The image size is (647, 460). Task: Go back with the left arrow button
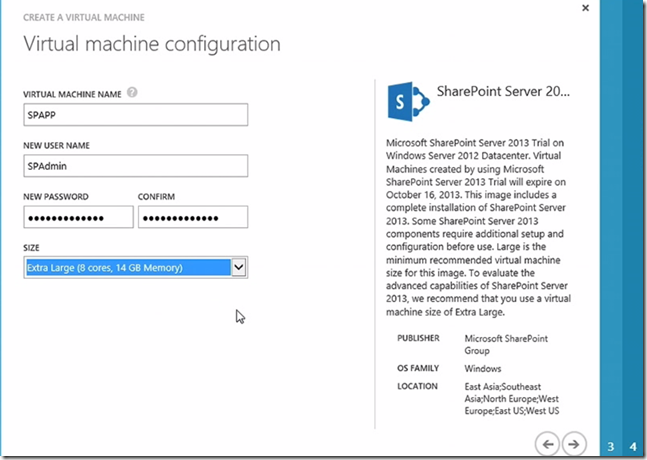[547, 444]
